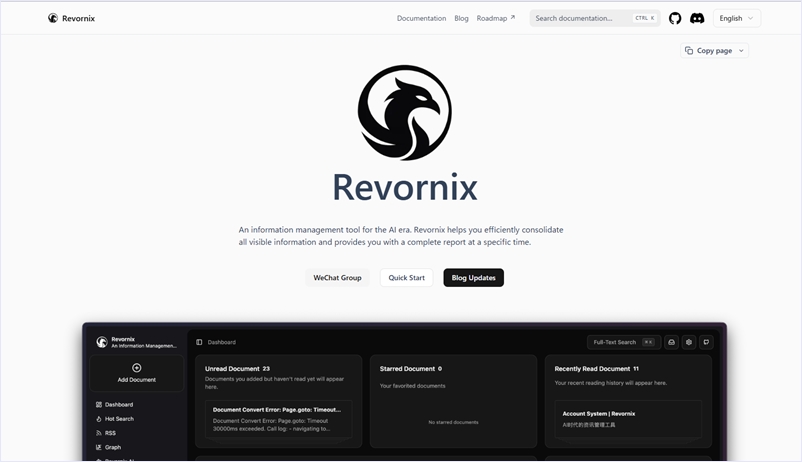Open the GitHub repository icon

[x=675, y=18]
